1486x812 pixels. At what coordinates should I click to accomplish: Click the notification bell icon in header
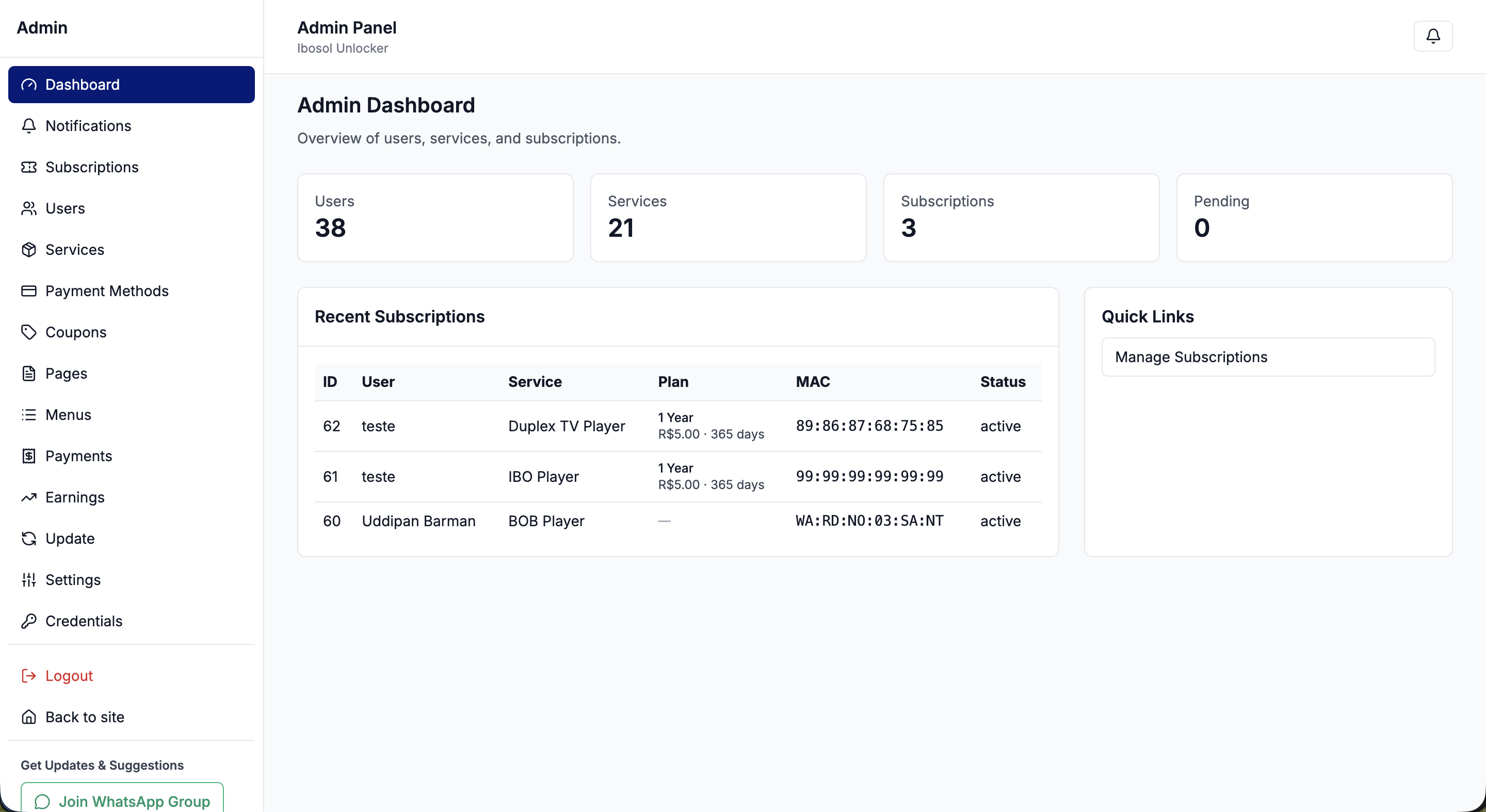coord(1432,36)
